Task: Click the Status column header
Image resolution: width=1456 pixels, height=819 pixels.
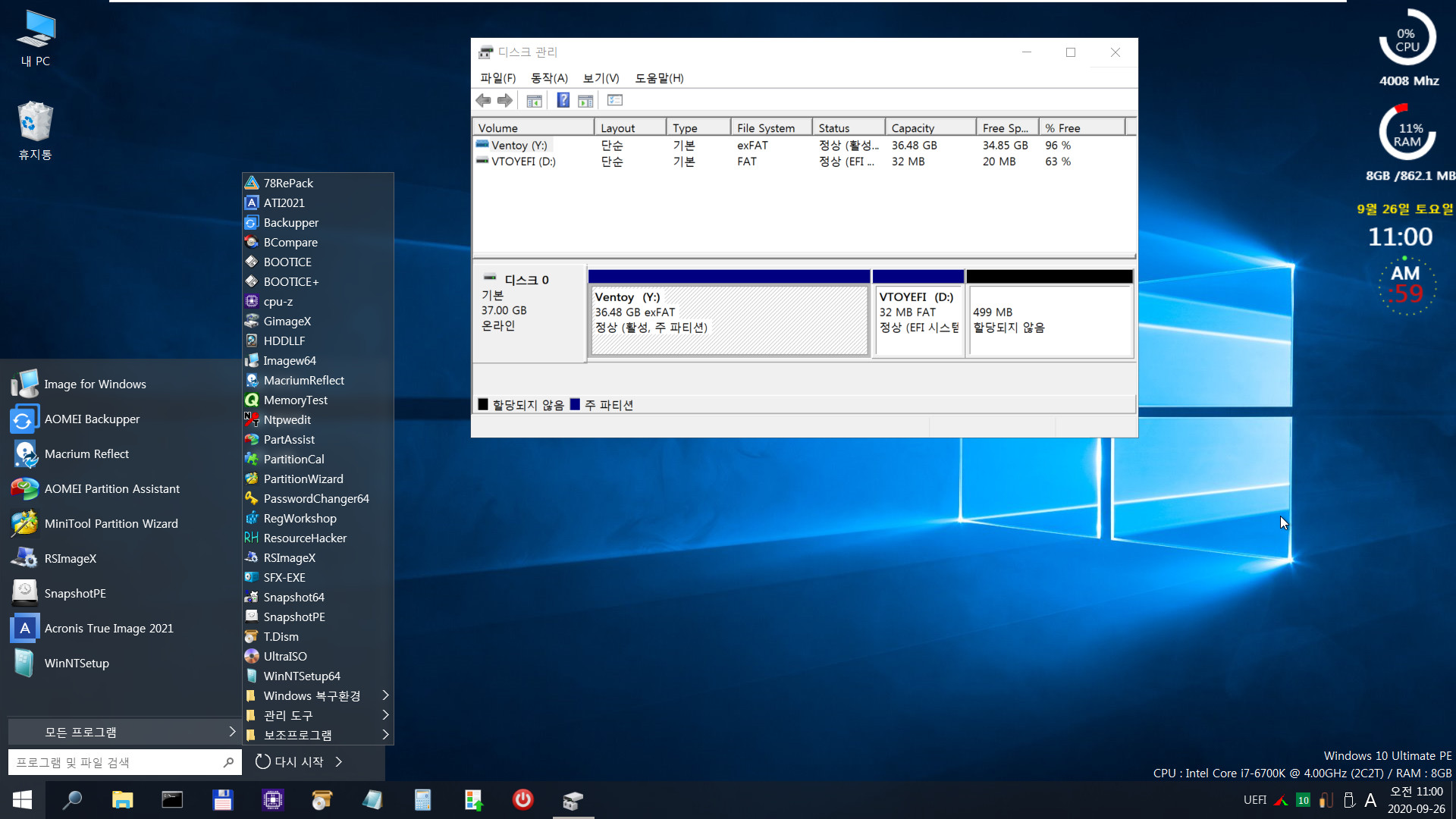Action: [849, 128]
